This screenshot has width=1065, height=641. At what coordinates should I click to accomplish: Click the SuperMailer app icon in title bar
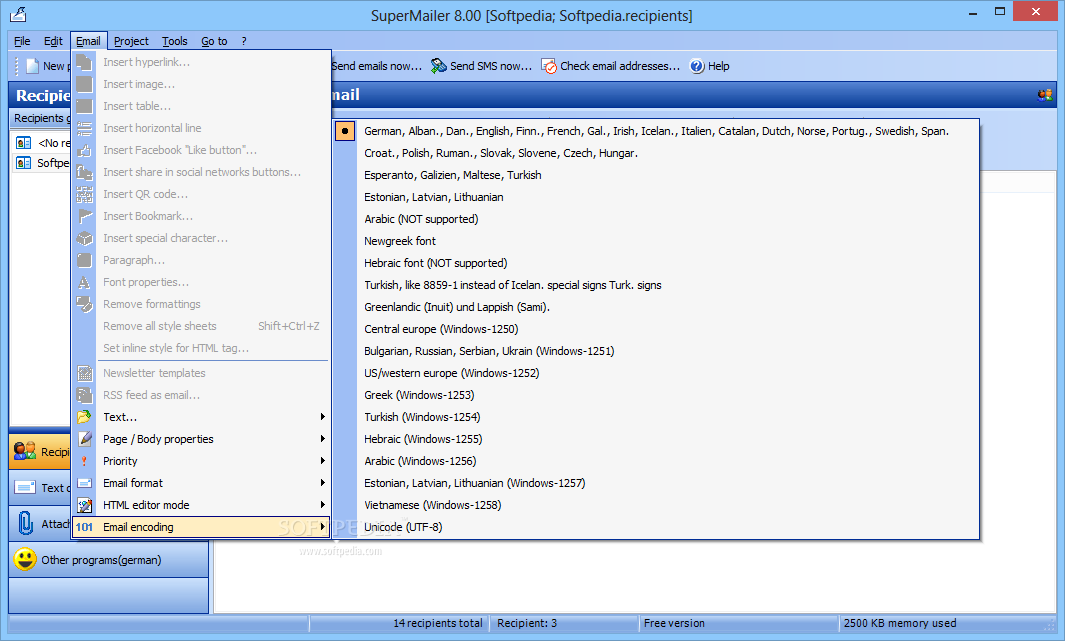coord(18,14)
